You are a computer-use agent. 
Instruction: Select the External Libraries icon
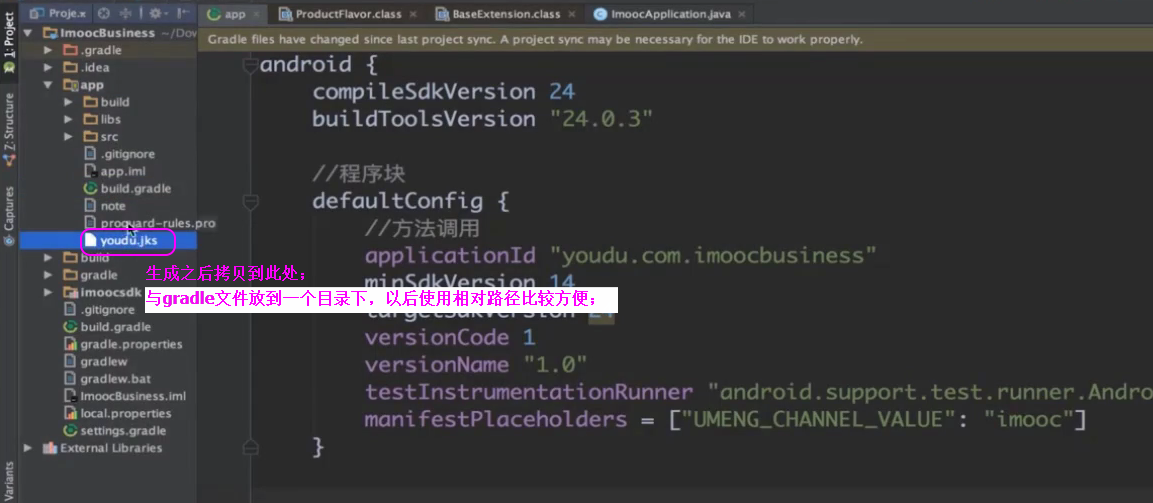point(51,448)
